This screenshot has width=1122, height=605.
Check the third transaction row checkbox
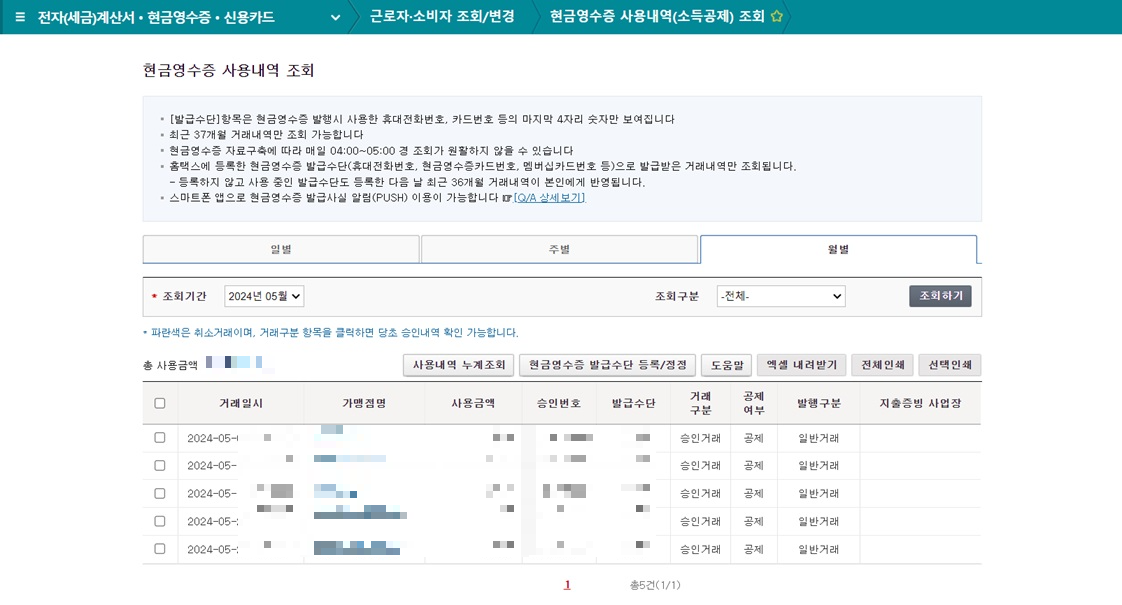[160, 493]
